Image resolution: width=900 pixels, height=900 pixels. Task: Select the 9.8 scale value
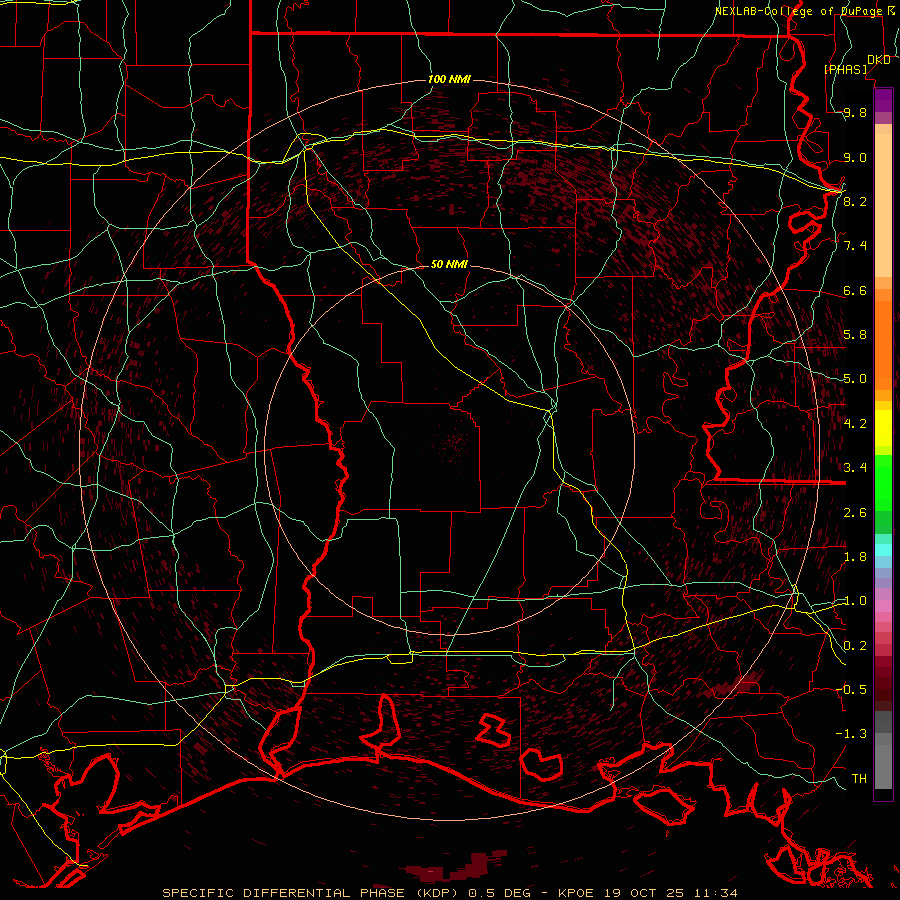pos(855,113)
